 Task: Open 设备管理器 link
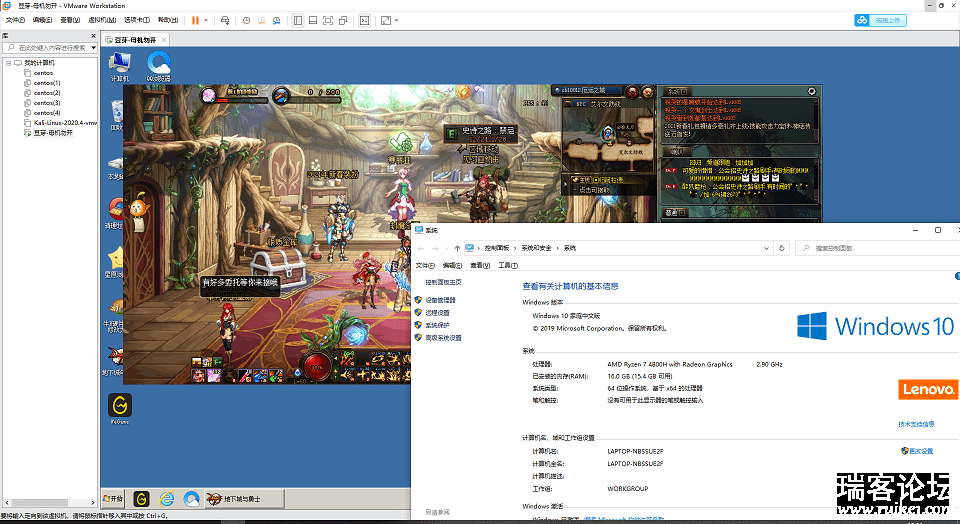[440, 300]
